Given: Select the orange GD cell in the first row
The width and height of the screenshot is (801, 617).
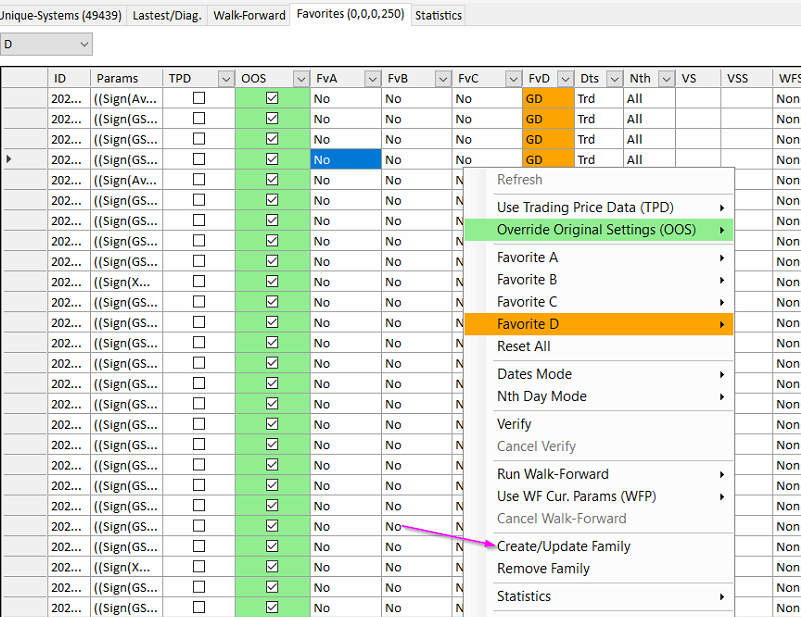Looking at the screenshot, I should click(x=547, y=98).
